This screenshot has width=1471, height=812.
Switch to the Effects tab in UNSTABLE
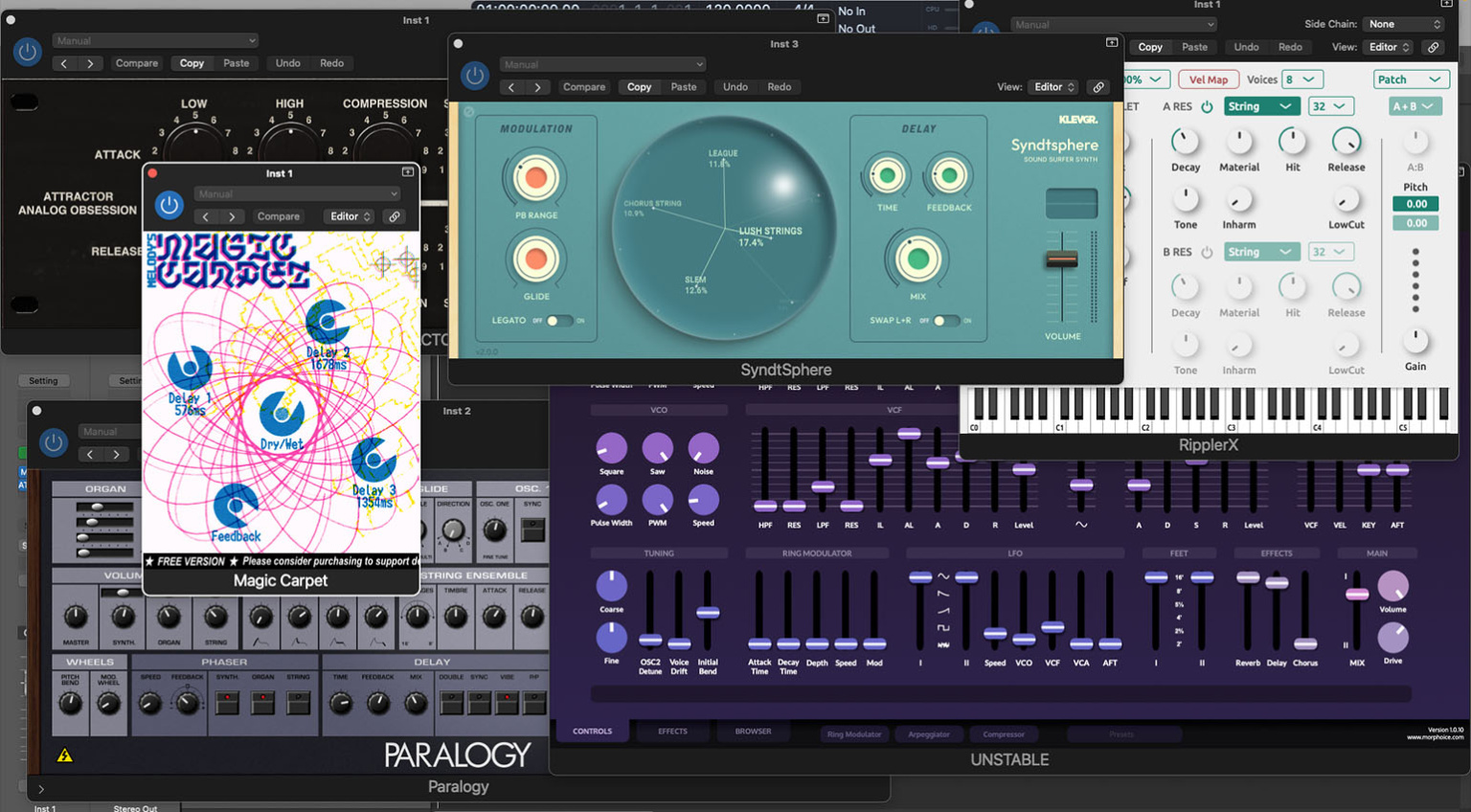click(672, 732)
